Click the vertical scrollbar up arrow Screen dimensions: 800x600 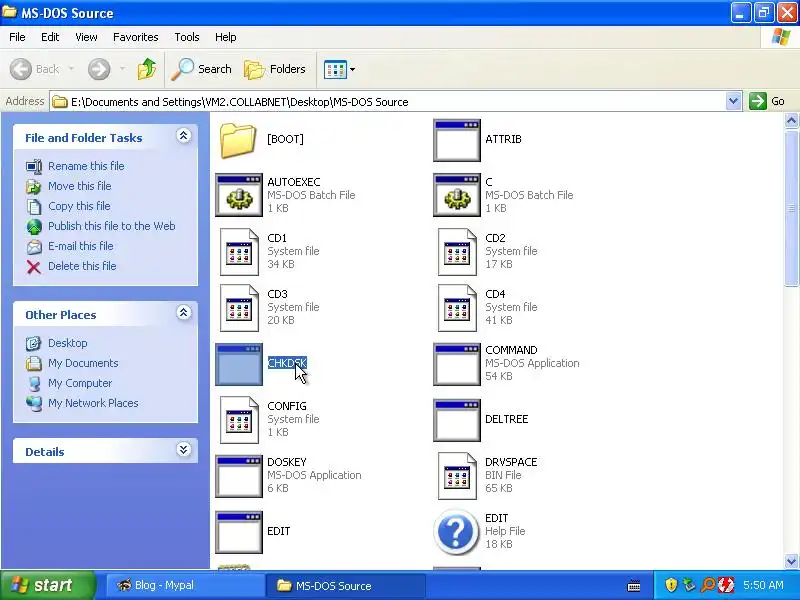tap(791, 121)
